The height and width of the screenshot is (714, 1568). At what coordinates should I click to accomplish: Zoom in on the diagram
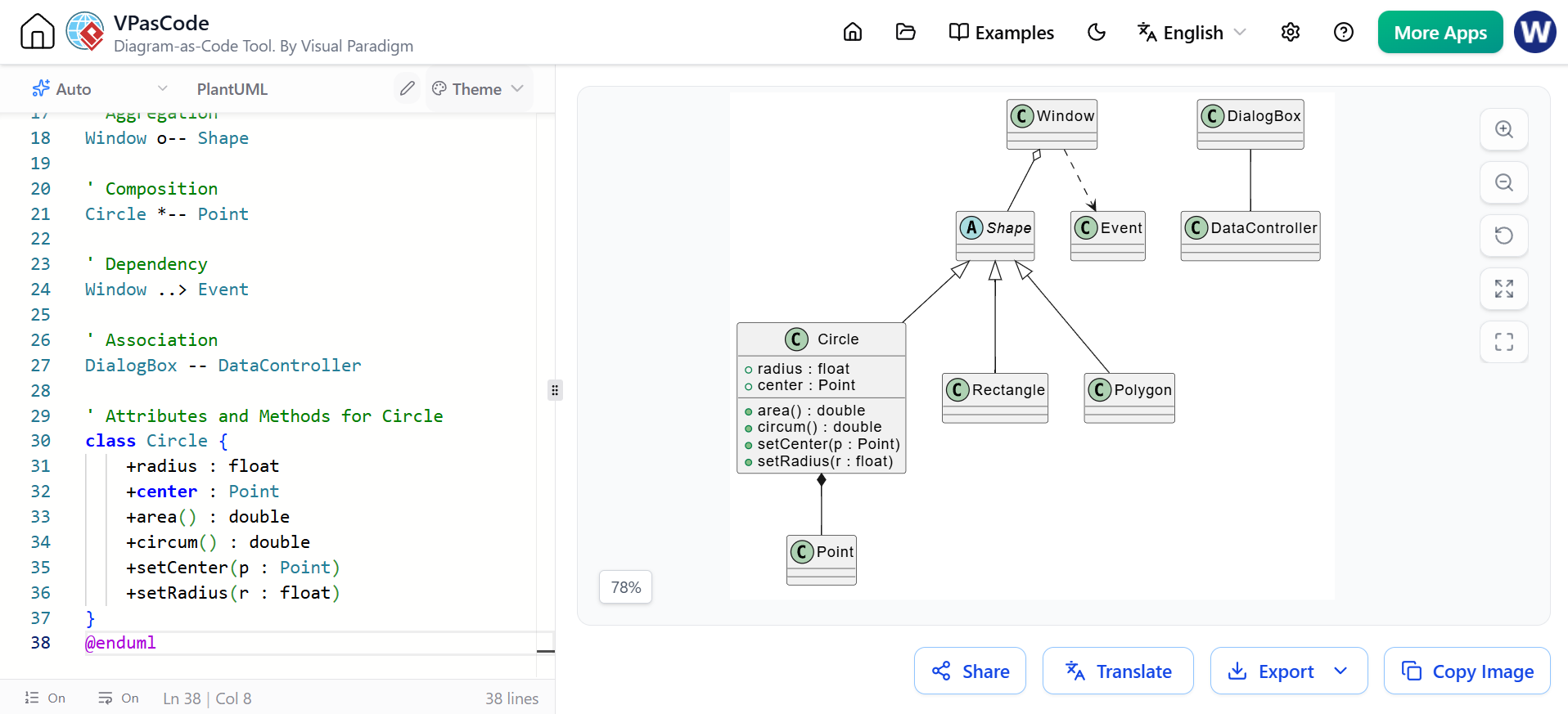point(1504,129)
